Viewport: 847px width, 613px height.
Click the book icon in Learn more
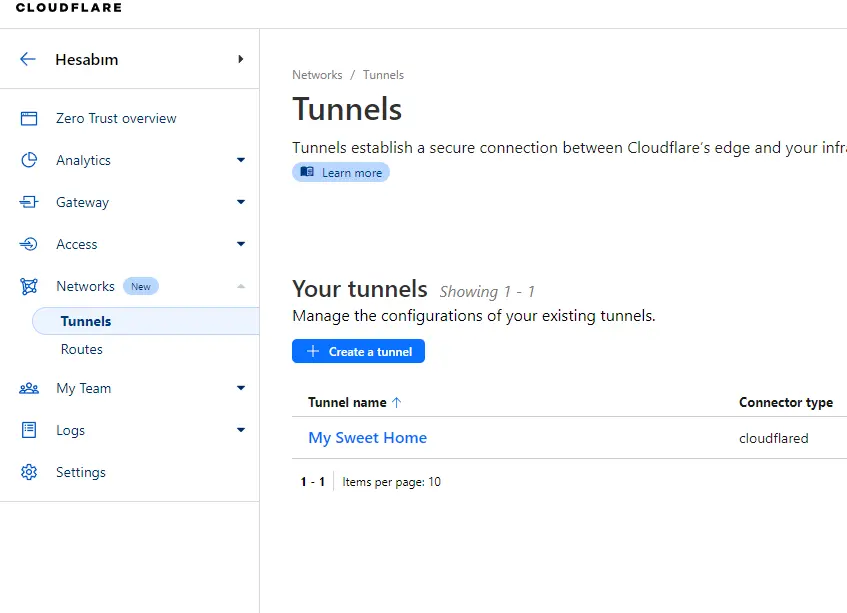[307, 172]
